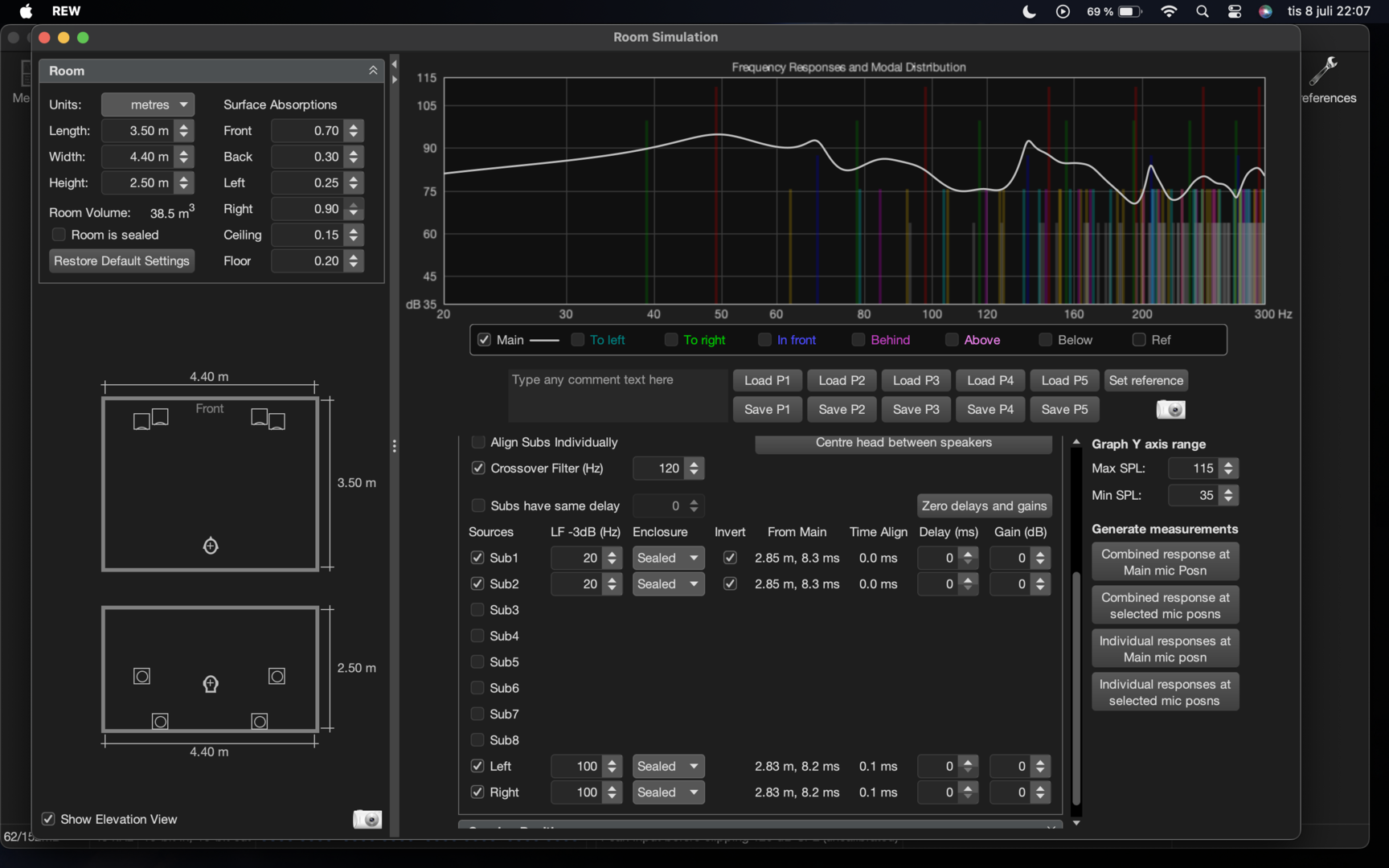The image size is (1389, 868).
Task: Open macOS Spotlight search icon
Action: coord(1203,11)
